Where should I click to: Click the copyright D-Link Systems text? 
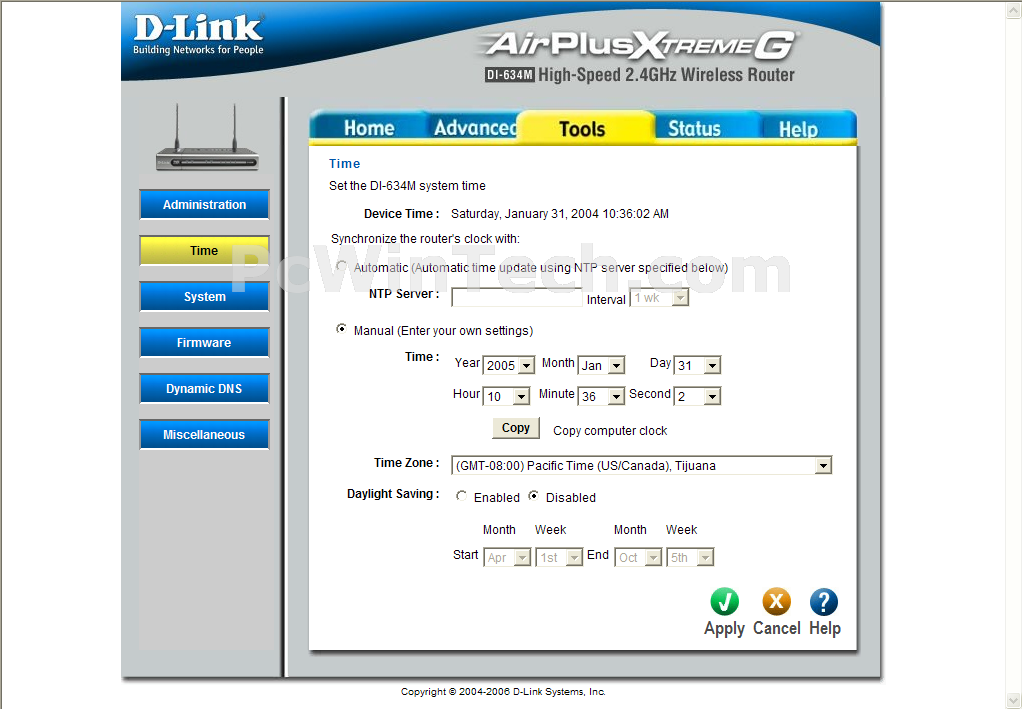click(x=503, y=691)
